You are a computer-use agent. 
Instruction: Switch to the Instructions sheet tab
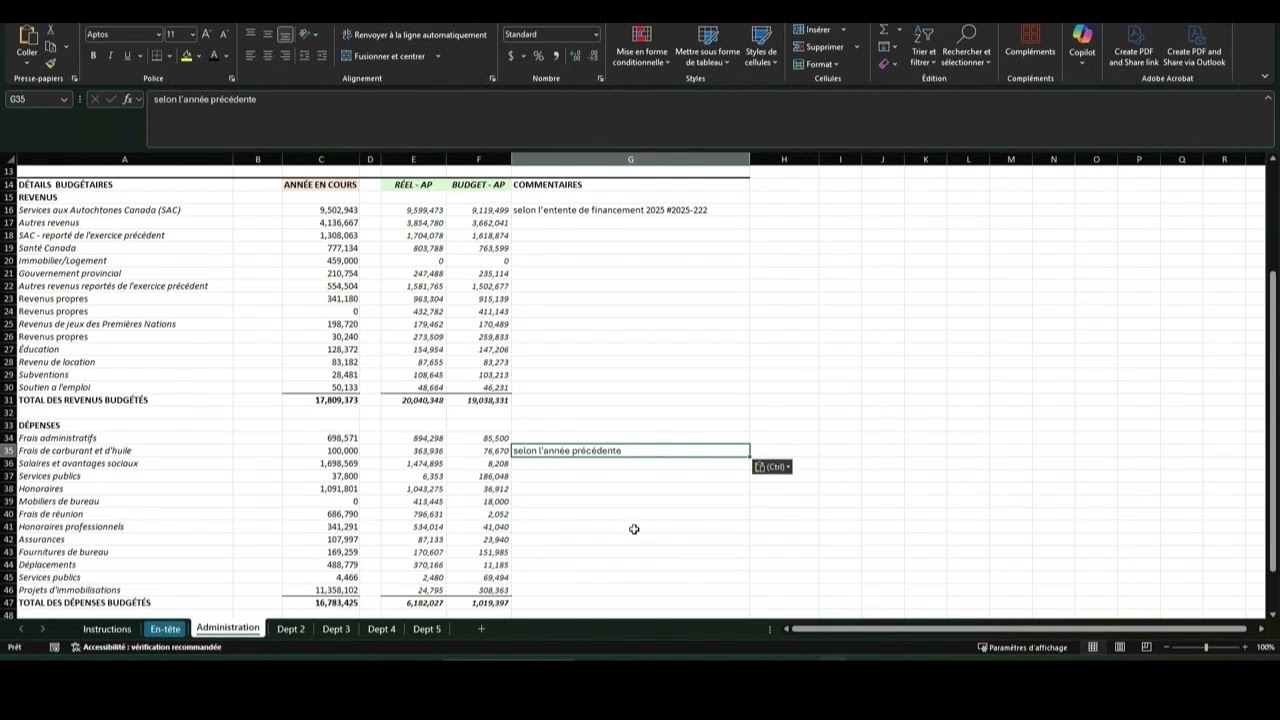[107, 629]
